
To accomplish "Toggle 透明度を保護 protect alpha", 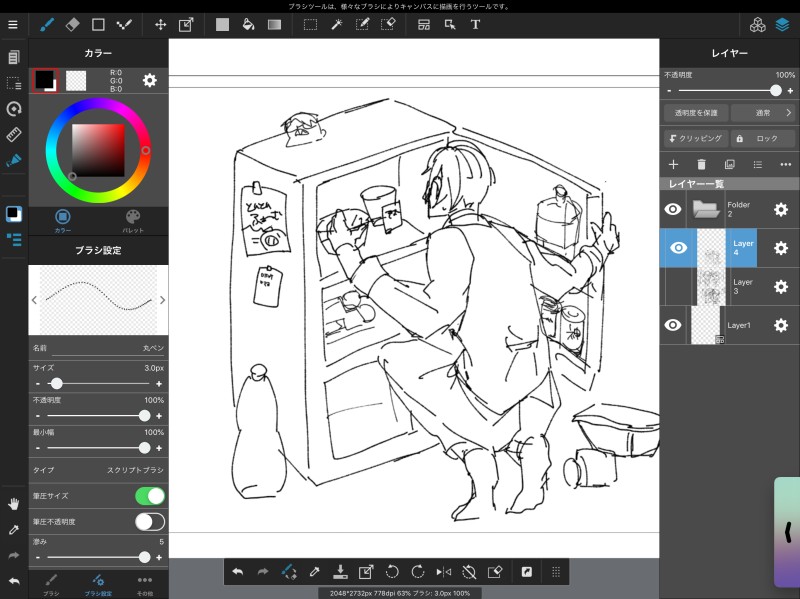I will (696, 113).
